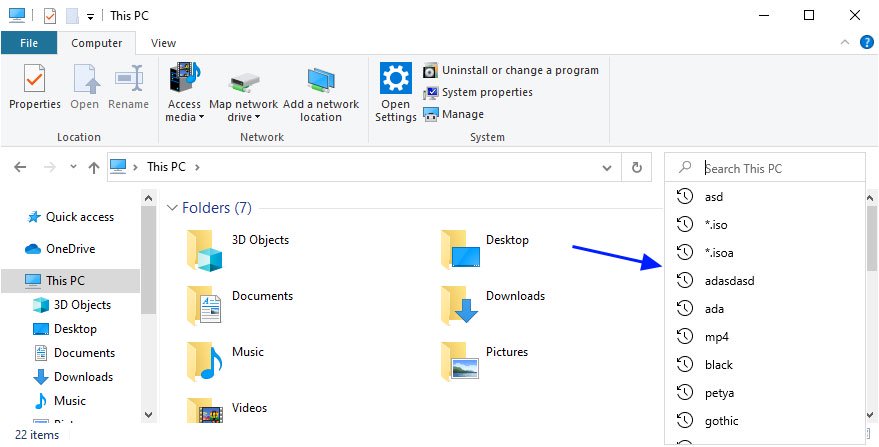Switch to the View tab
Image resolution: width=879 pixels, height=447 pixels.
(x=163, y=43)
